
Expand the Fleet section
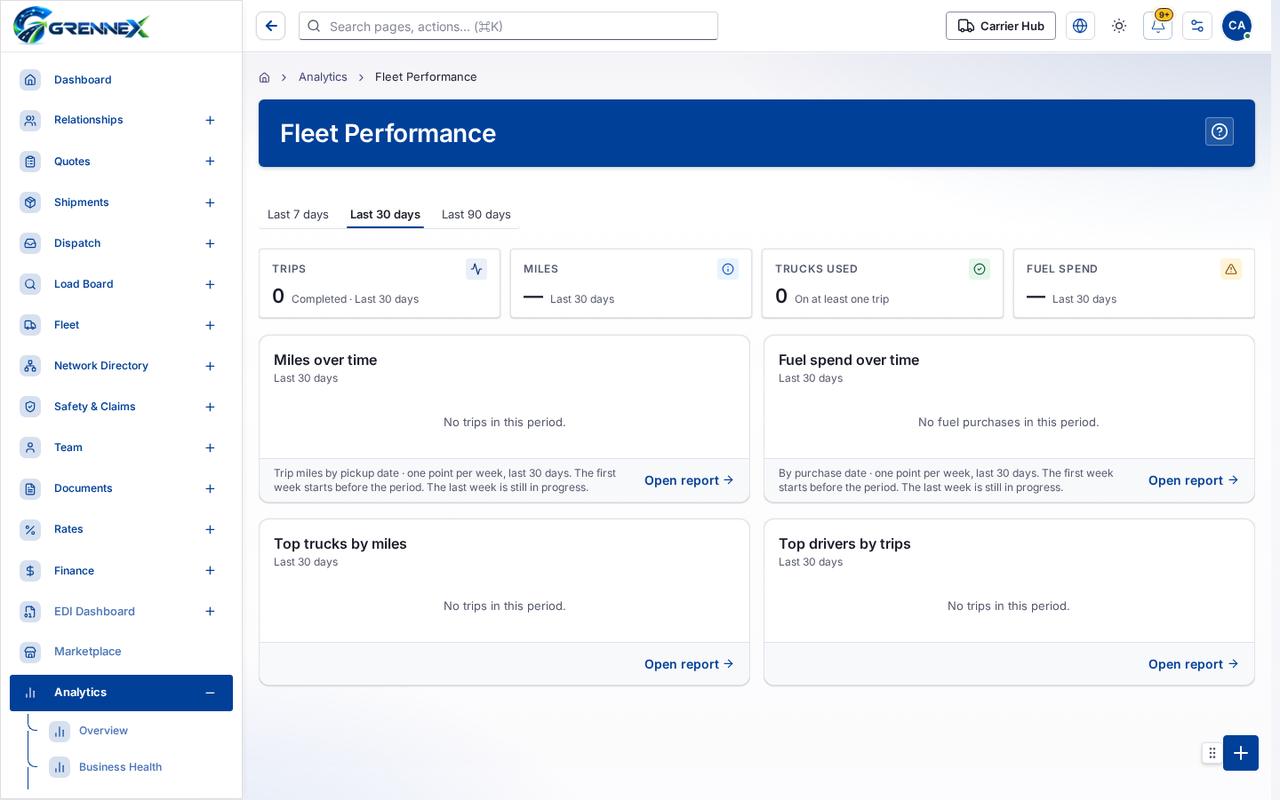210,325
